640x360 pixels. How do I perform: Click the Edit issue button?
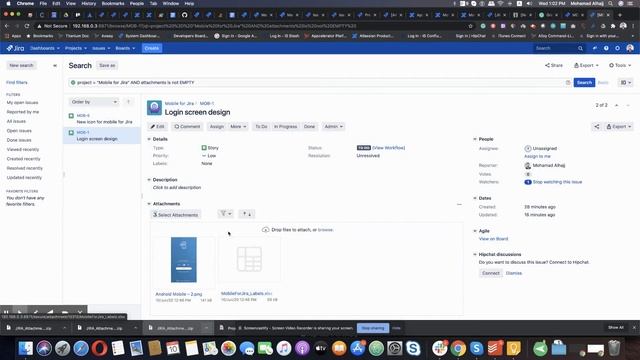pyautogui.click(x=157, y=127)
